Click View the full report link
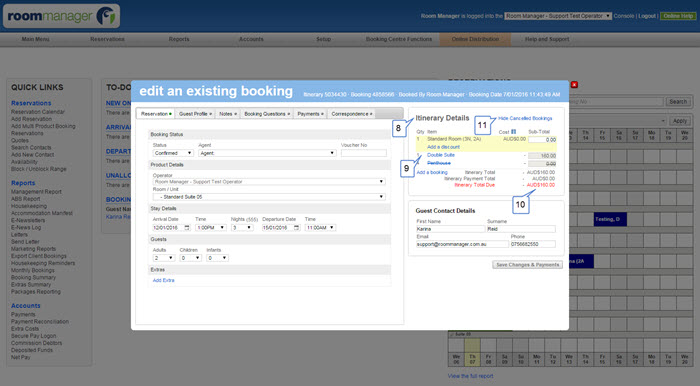Viewport: 700px width, 386px height. point(471,376)
